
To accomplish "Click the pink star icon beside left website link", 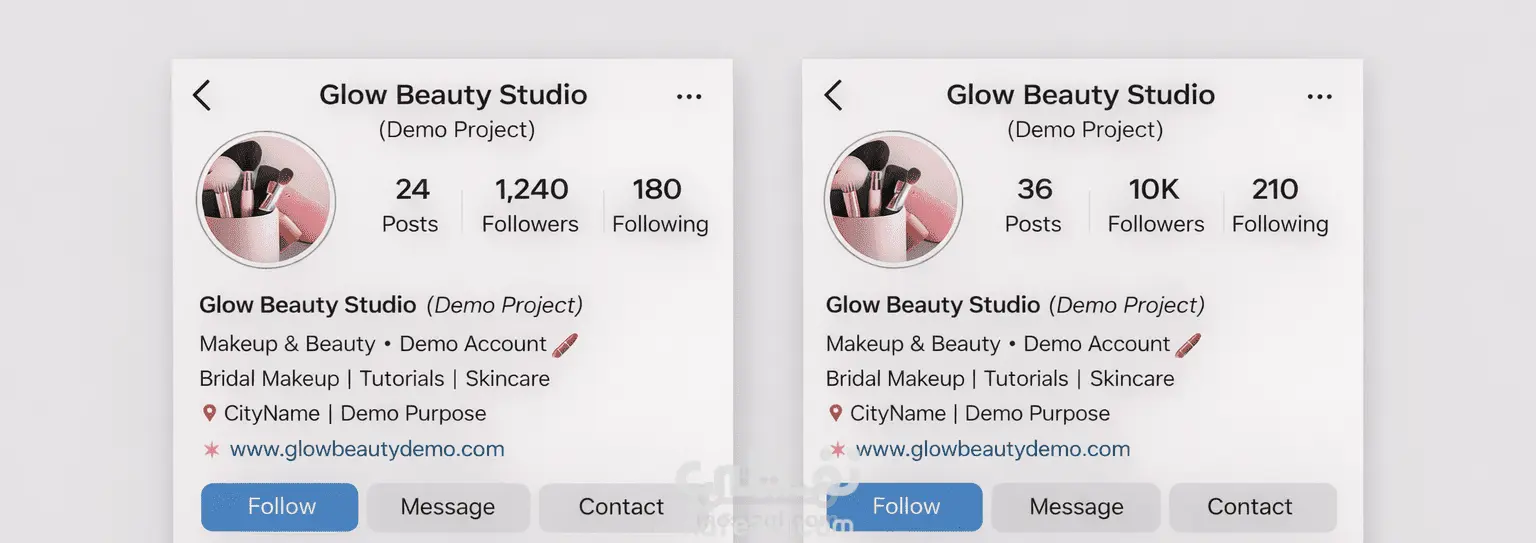I will pos(211,449).
